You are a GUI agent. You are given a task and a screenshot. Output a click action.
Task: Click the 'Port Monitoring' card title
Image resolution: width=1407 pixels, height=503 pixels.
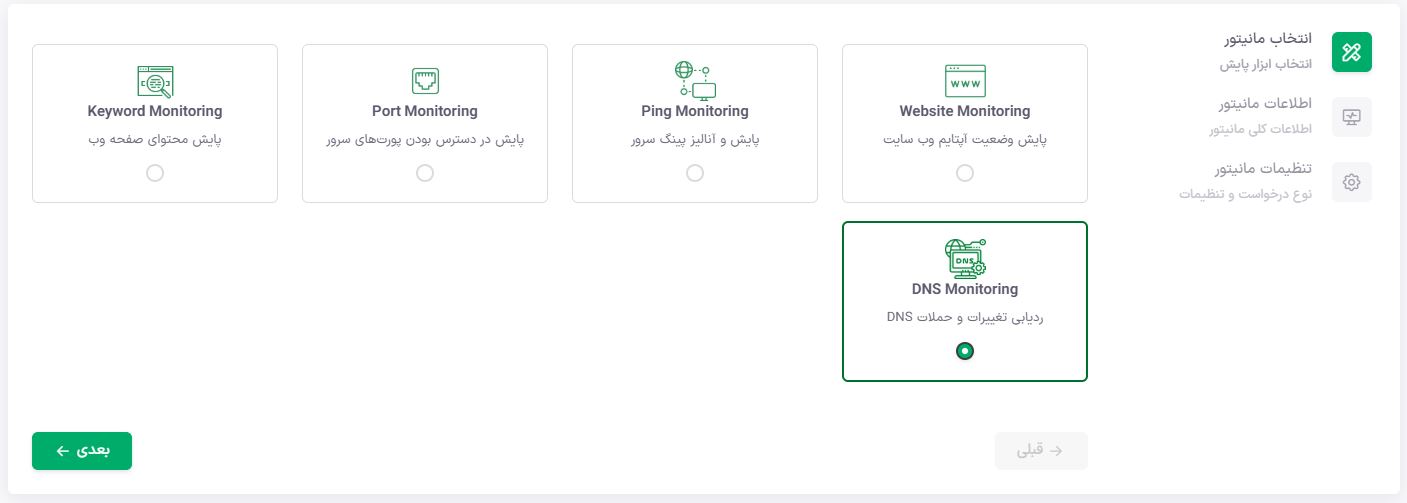click(425, 111)
